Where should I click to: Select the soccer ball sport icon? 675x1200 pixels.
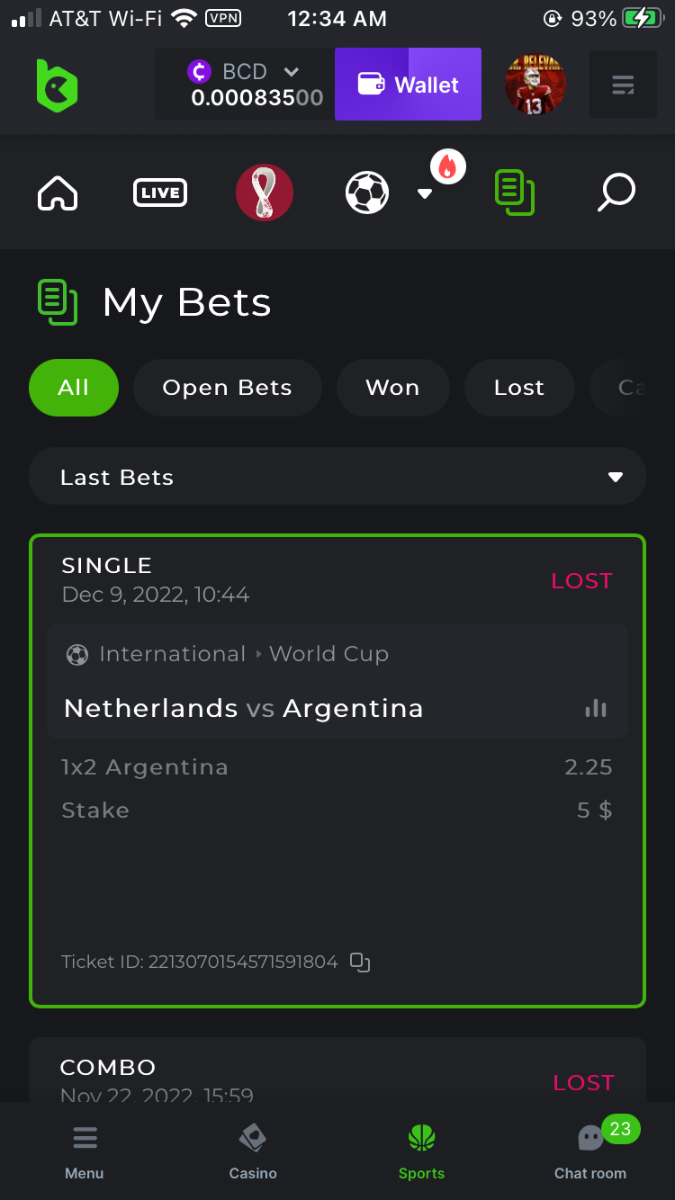(x=367, y=192)
